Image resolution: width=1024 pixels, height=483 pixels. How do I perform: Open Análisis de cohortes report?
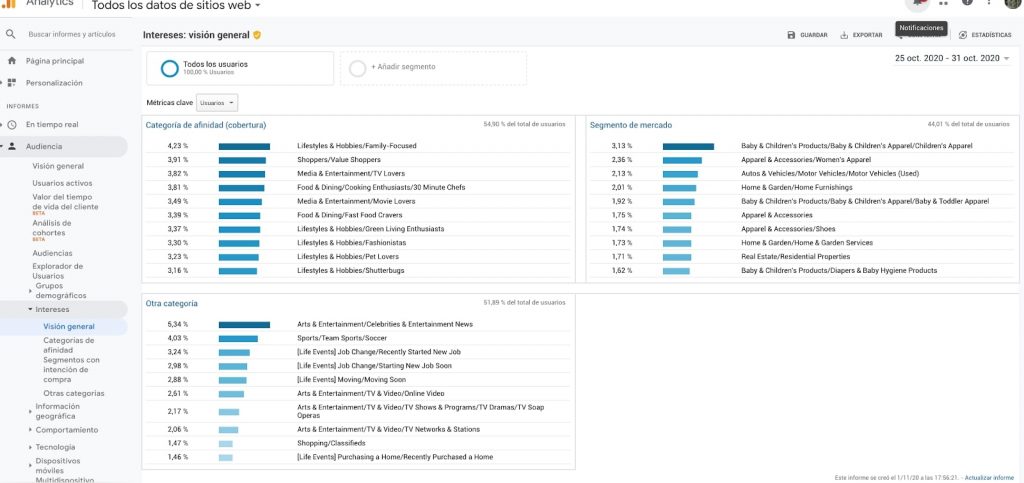(52, 228)
